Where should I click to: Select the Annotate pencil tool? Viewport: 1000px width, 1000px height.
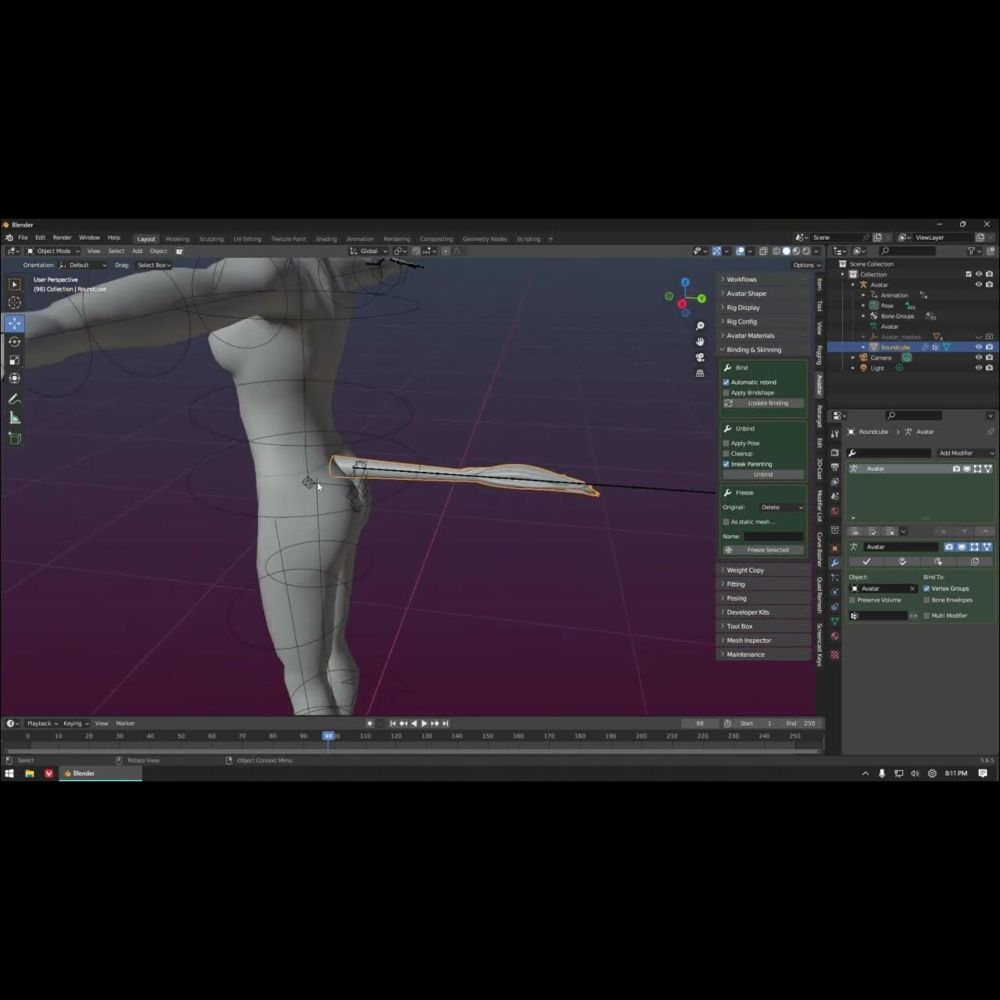14,399
